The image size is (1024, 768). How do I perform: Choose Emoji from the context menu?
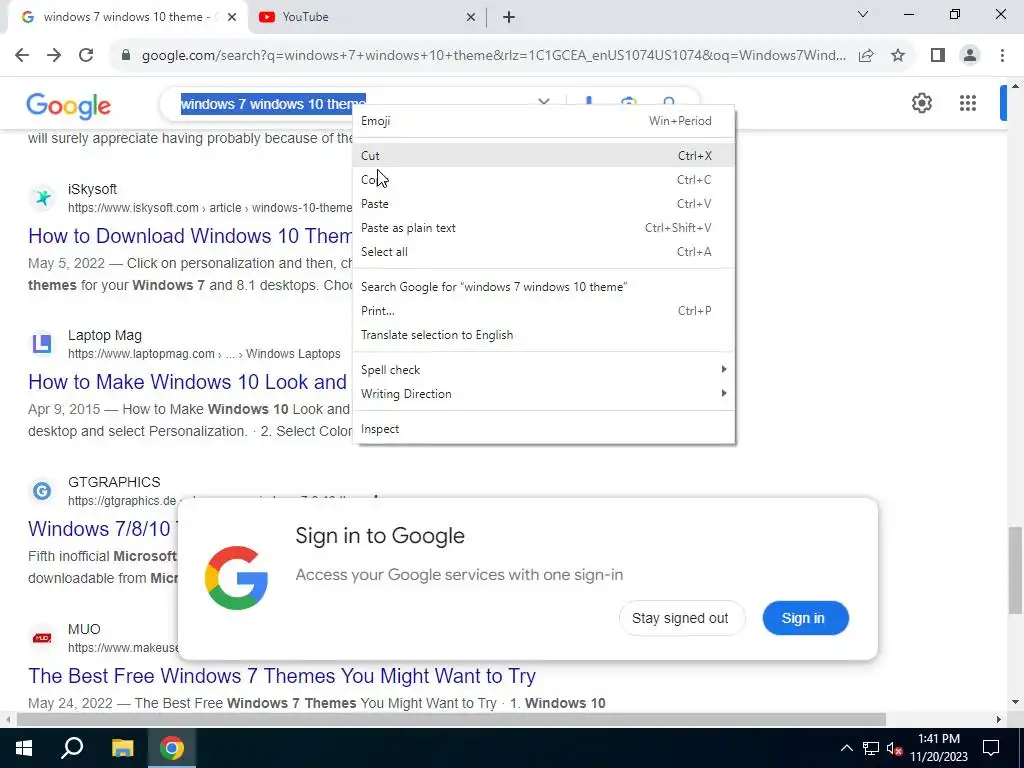pyautogui.click(x=543, y=121)
